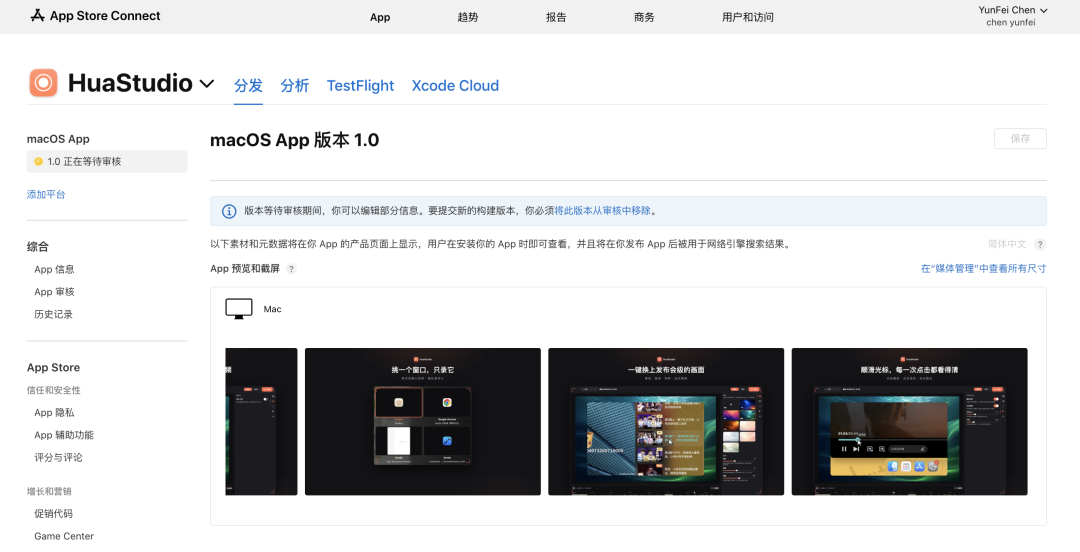Open 评分与评论 in the sidebar
Viewport: 1080px width, 552px height.
pos(59,458)
